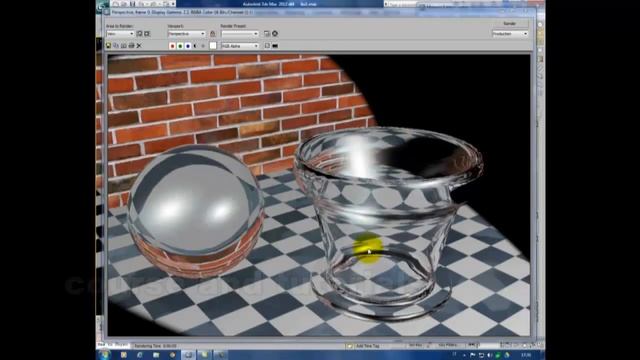Open the Windows Start button

click(104, 355)
